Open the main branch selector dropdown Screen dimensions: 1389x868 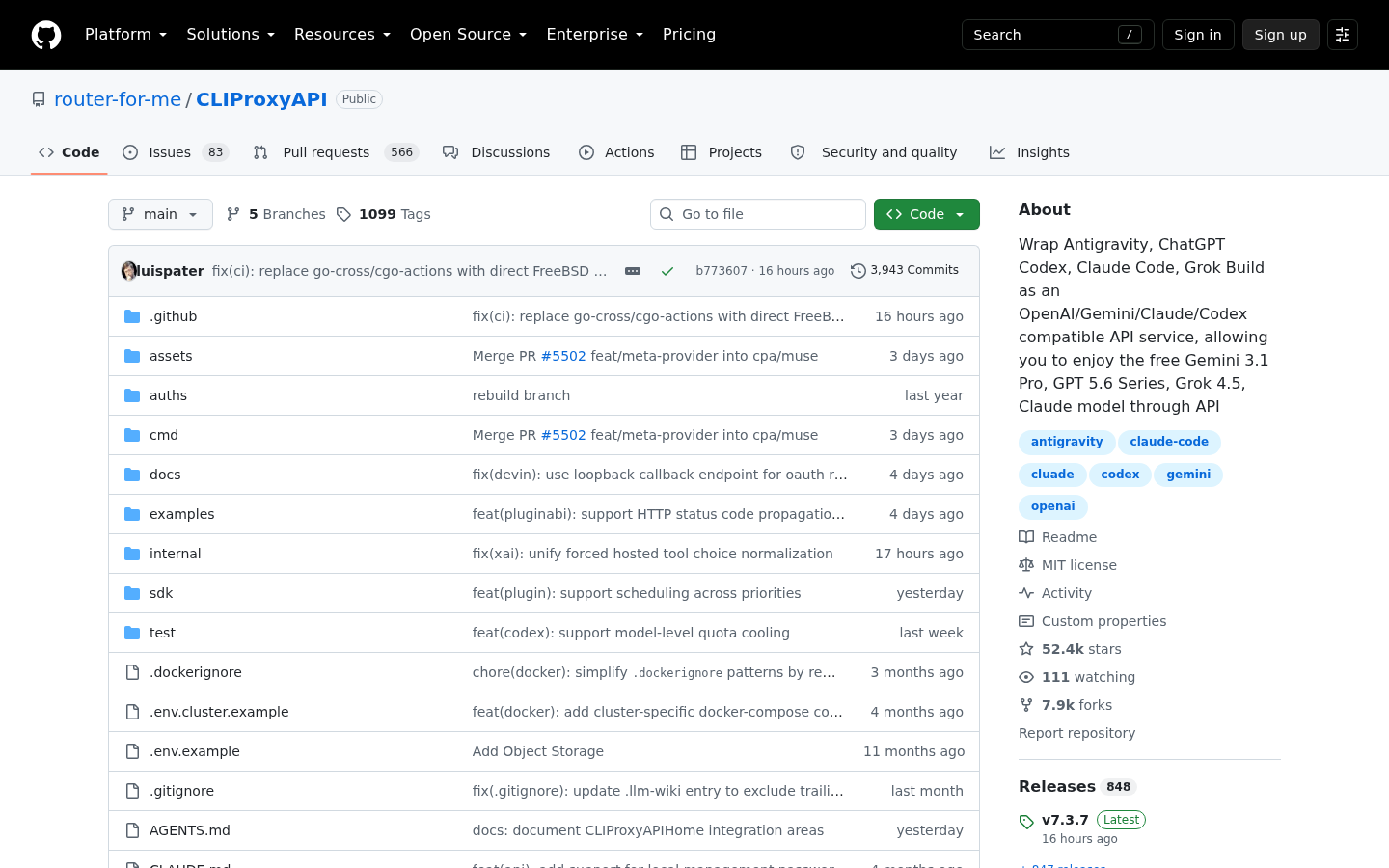[160, 214]
